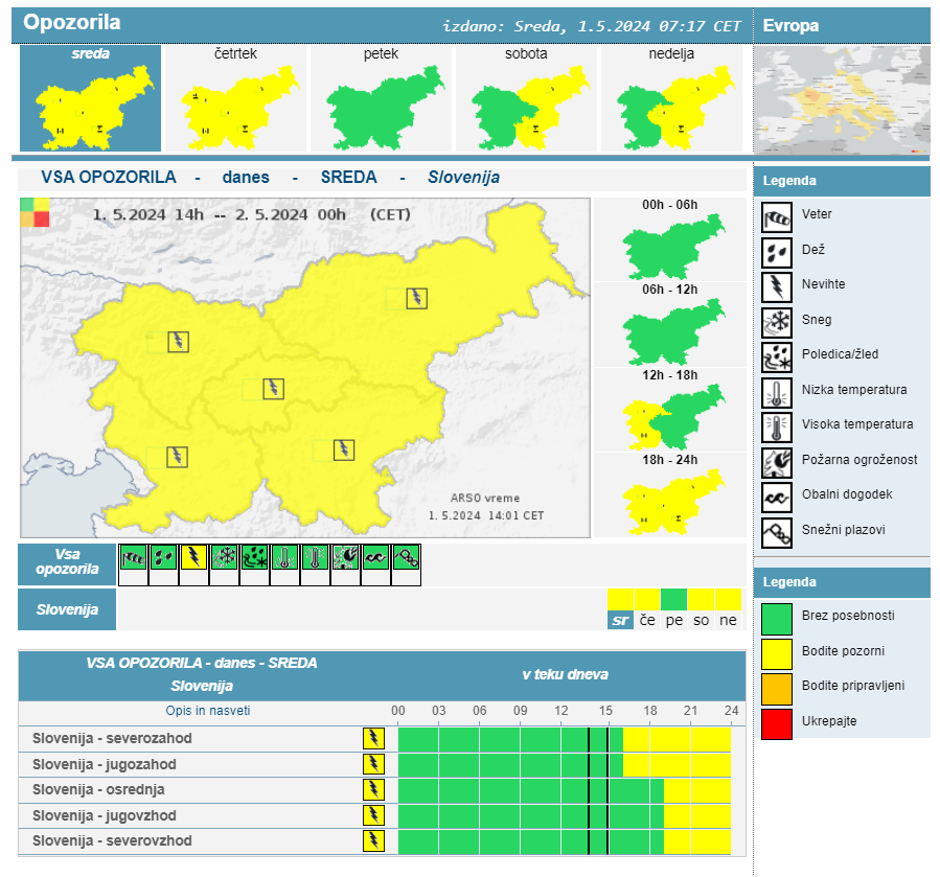This screenshot has height=877, width=940.
Task: Click the 'Opis in nasveti' link
Action: coord(208,711)
